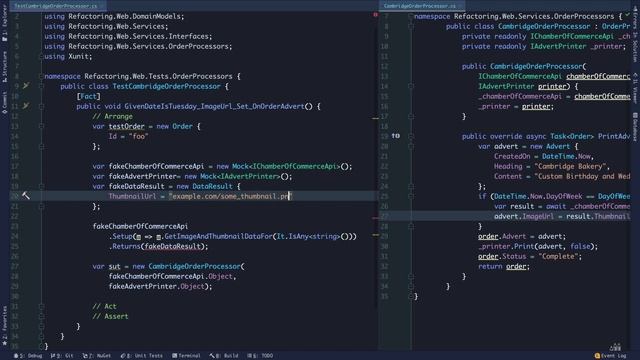The height and width of the screenshot is (360, 640).
Task: Open the Git tool window
Action: [x=62, y=356]
